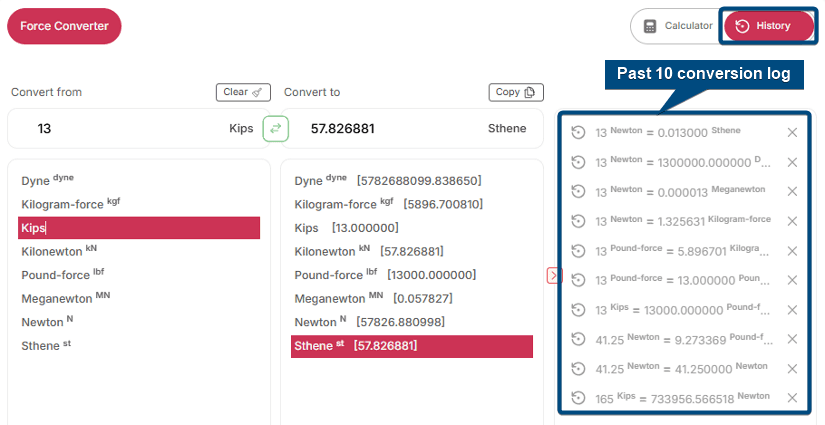The height and width of the screenshot is (425, 825).
Task: Collapse the history panel with red arrow
Action: (x=554, y=275)
